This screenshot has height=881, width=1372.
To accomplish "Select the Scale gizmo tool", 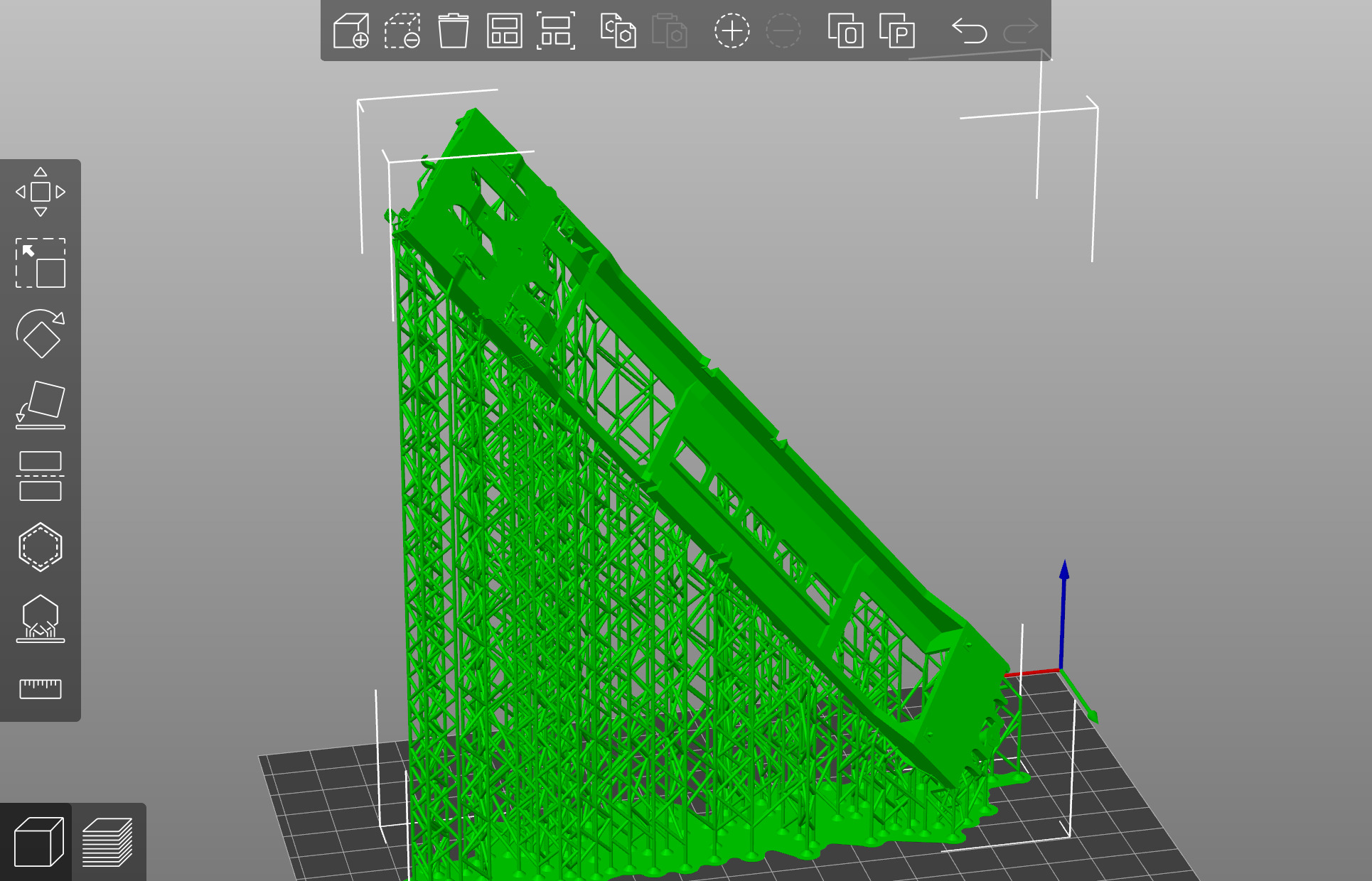I will click(x=41, y=263).
